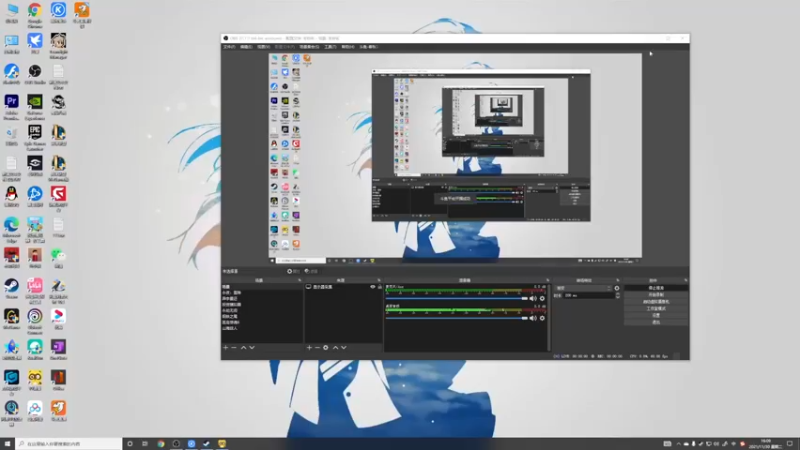Launch Microsoft Edge desktop icon

(x=11, y=229)
